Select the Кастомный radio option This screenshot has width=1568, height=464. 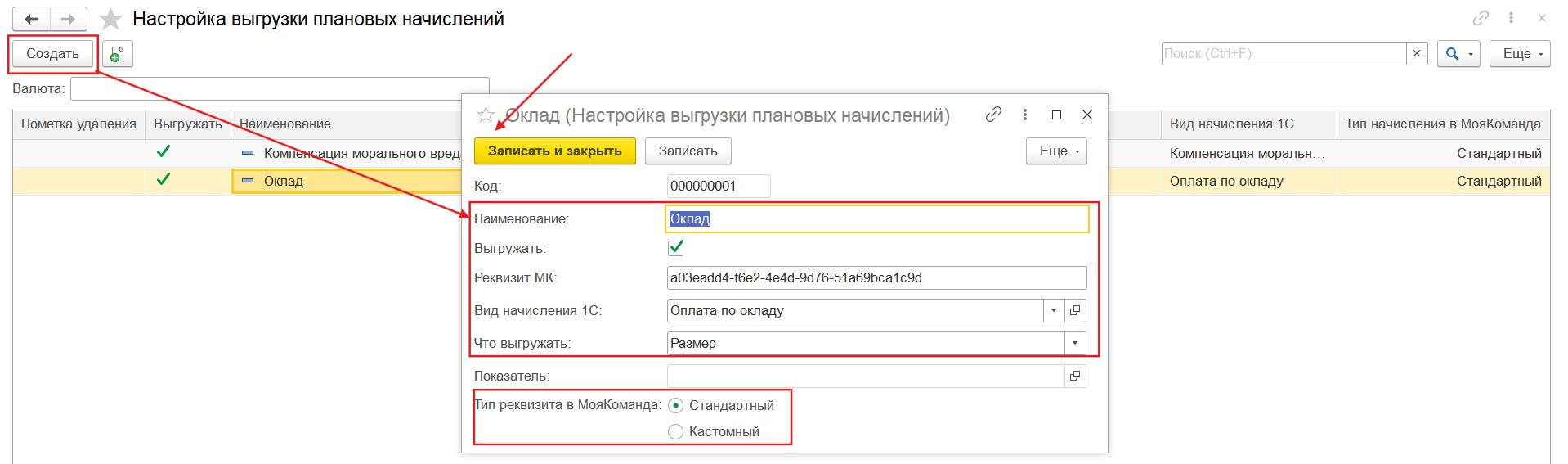click(675, 431)
